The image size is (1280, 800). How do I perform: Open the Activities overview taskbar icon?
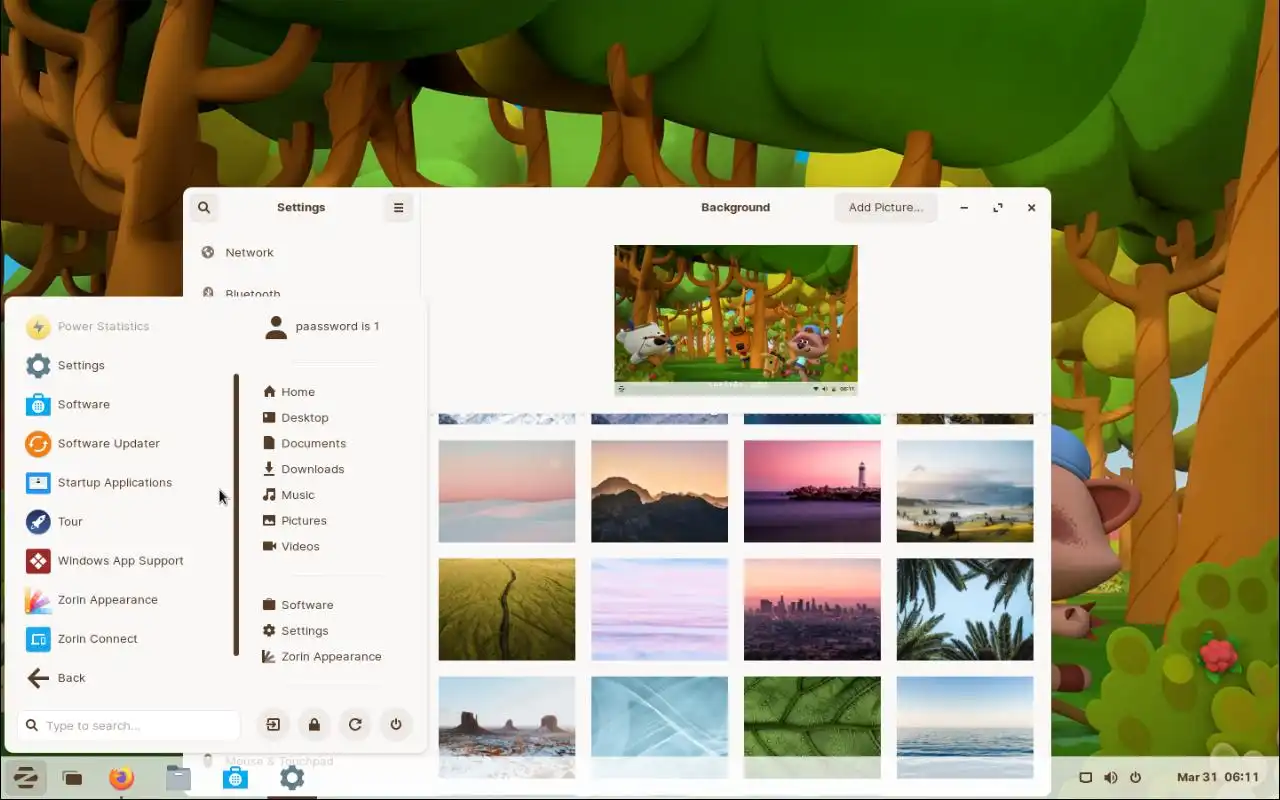click(72, 777)
